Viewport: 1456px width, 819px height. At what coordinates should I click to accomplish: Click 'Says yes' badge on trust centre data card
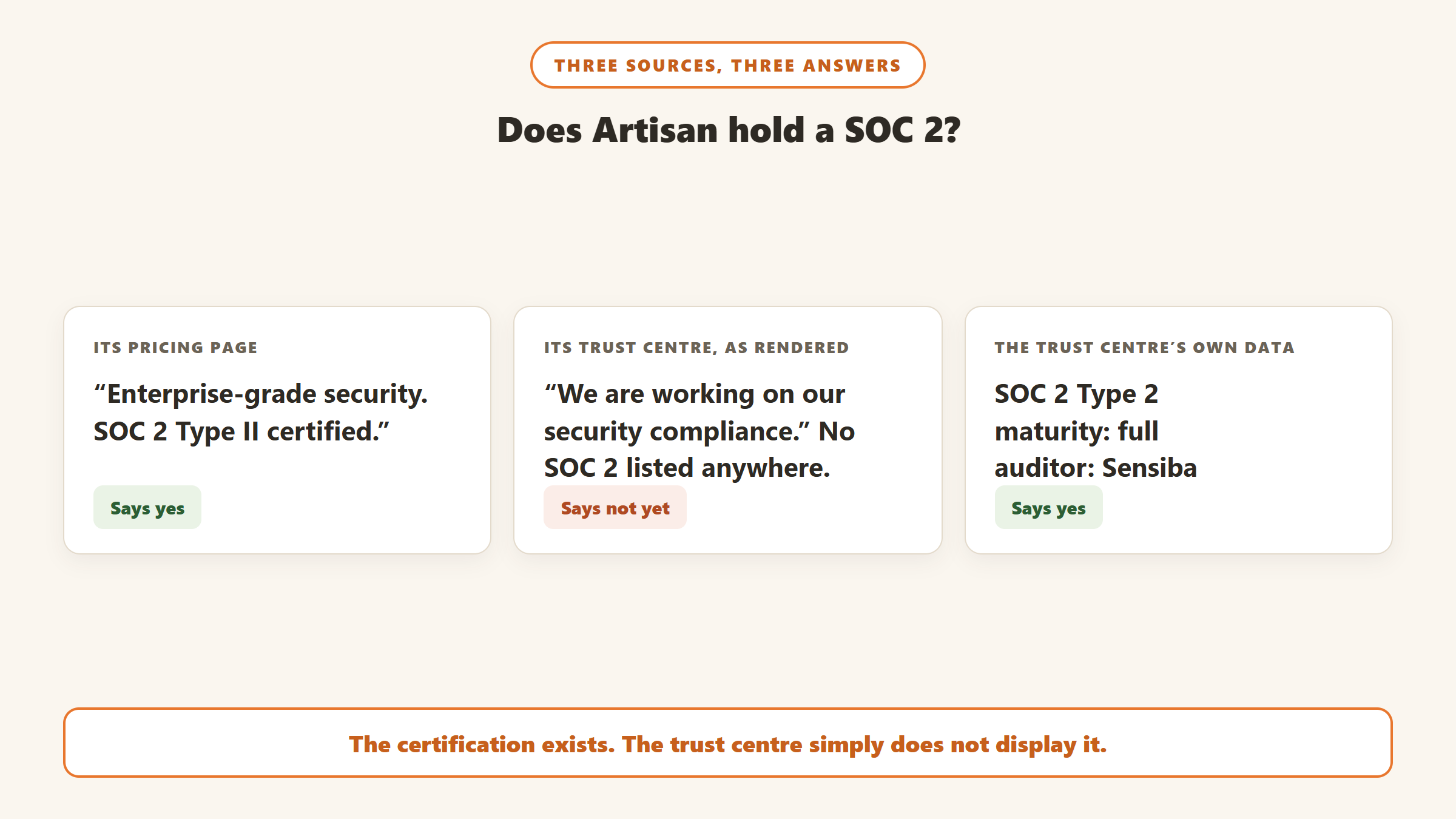coord(1048,507)
